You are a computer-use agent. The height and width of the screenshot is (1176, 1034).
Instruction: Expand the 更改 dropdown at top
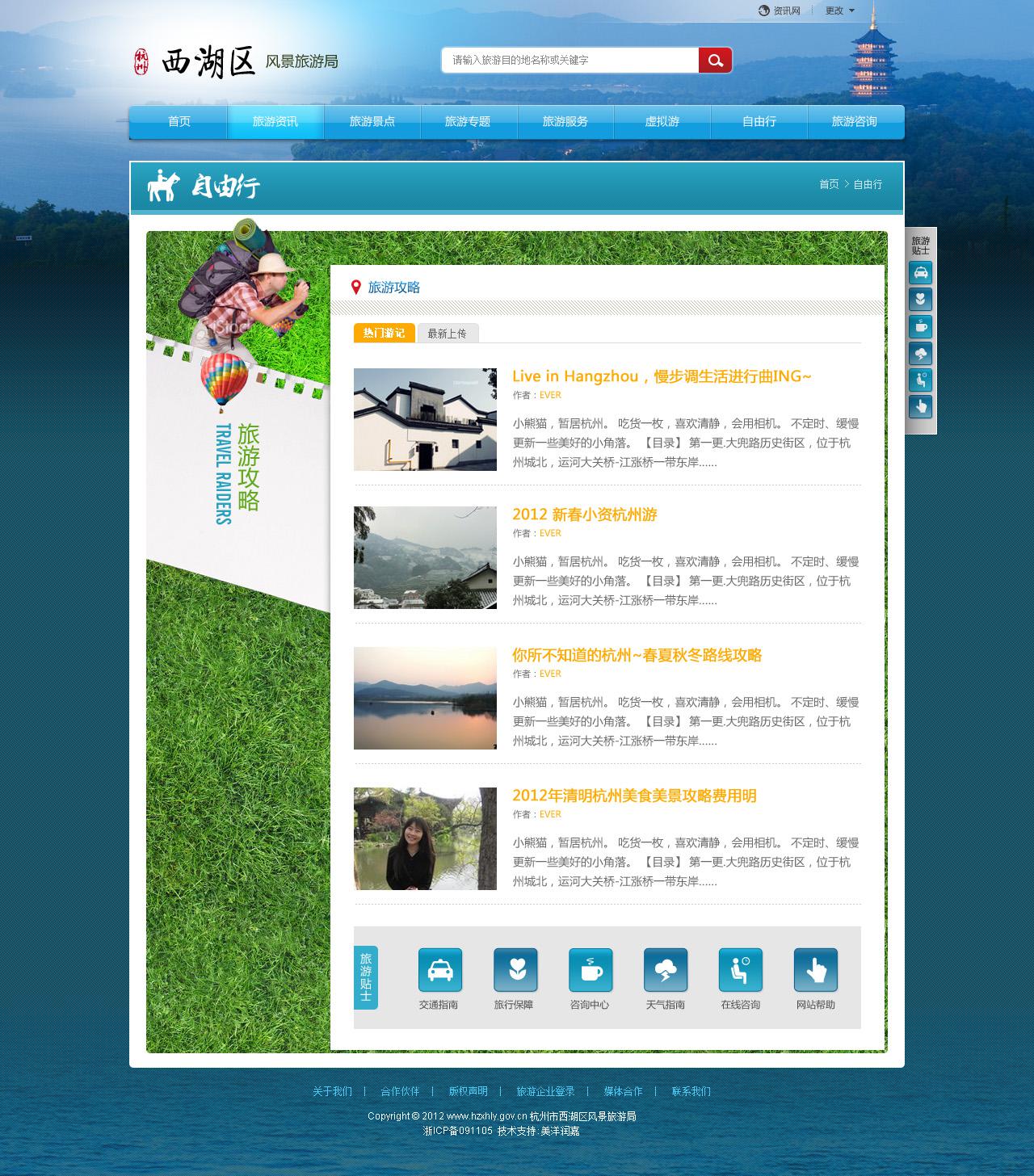(x=839, y=10)
